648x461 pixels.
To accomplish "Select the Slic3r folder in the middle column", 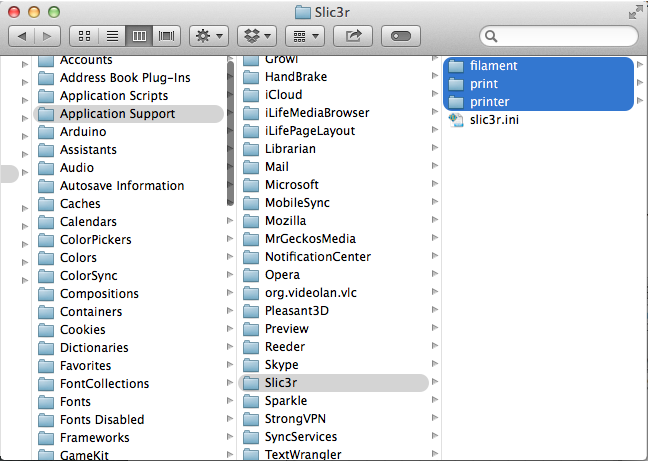I will (333, 383).
